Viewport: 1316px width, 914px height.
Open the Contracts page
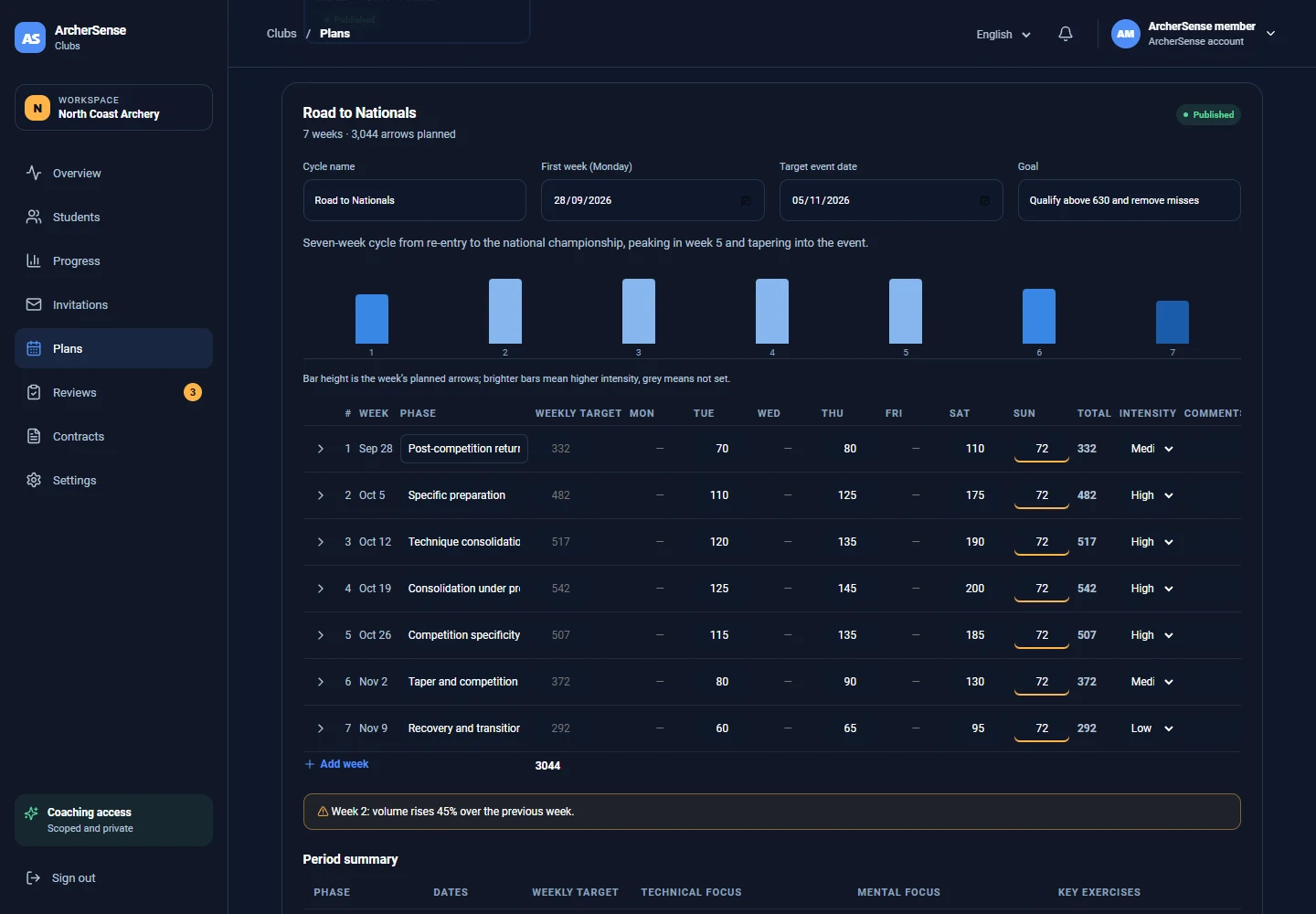coord(113,436)
